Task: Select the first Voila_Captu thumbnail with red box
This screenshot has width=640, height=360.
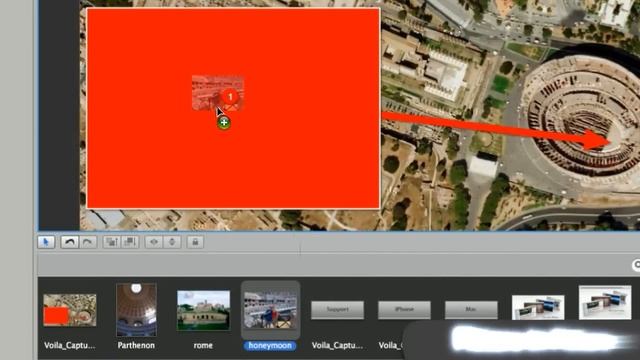Action: [x=70, y=310]
